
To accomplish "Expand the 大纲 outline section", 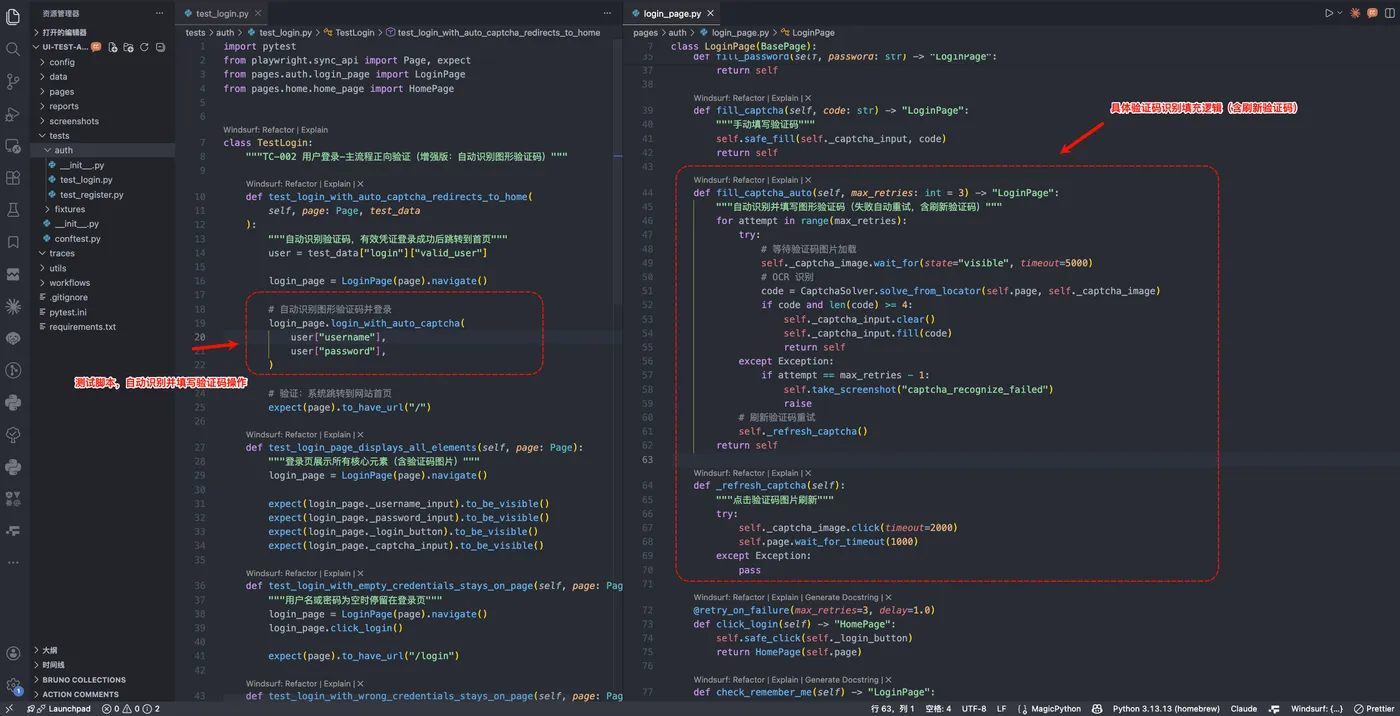I will [x=102, y=650].
